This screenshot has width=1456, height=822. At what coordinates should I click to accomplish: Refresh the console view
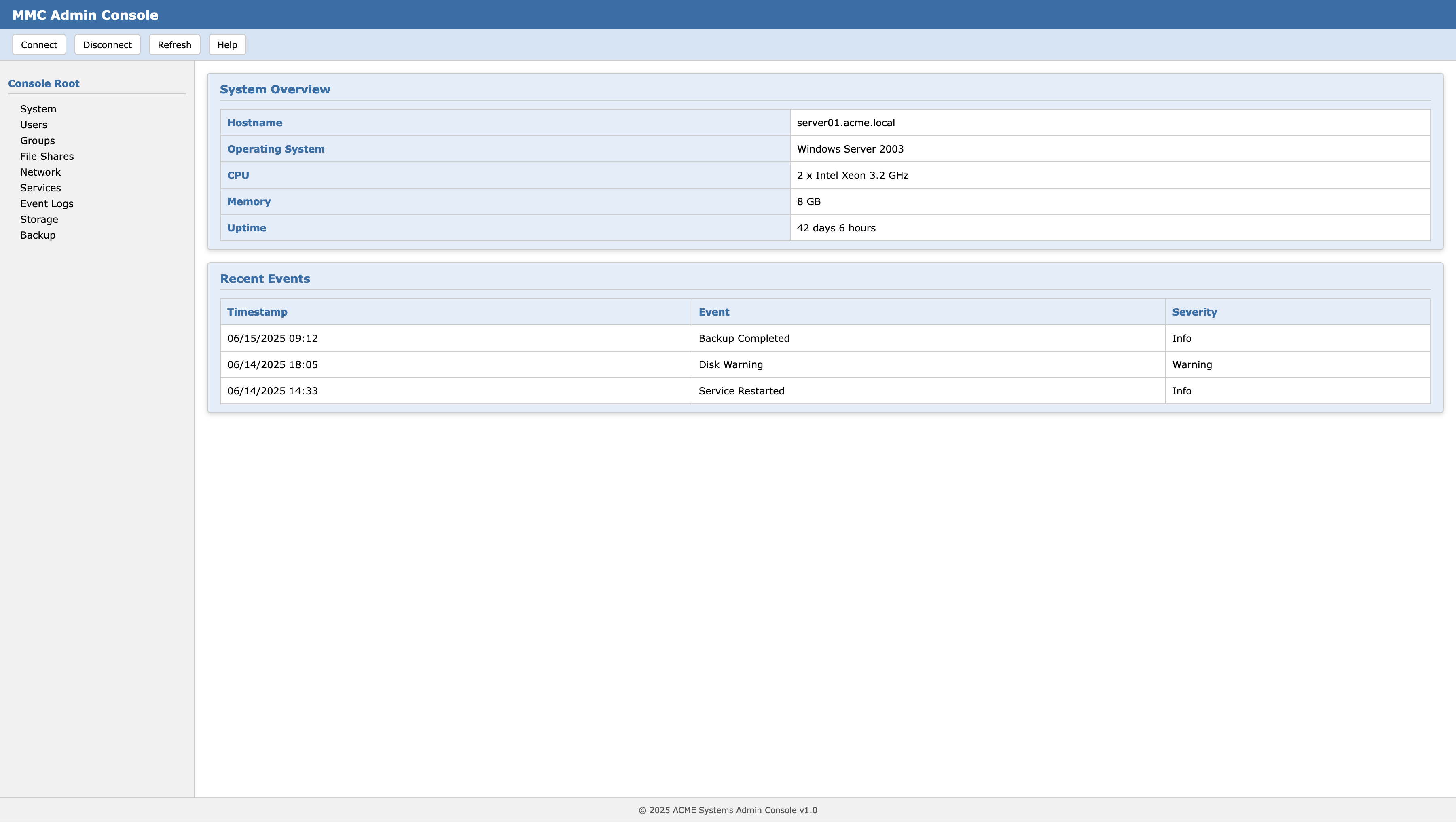(x=174, y=44)
